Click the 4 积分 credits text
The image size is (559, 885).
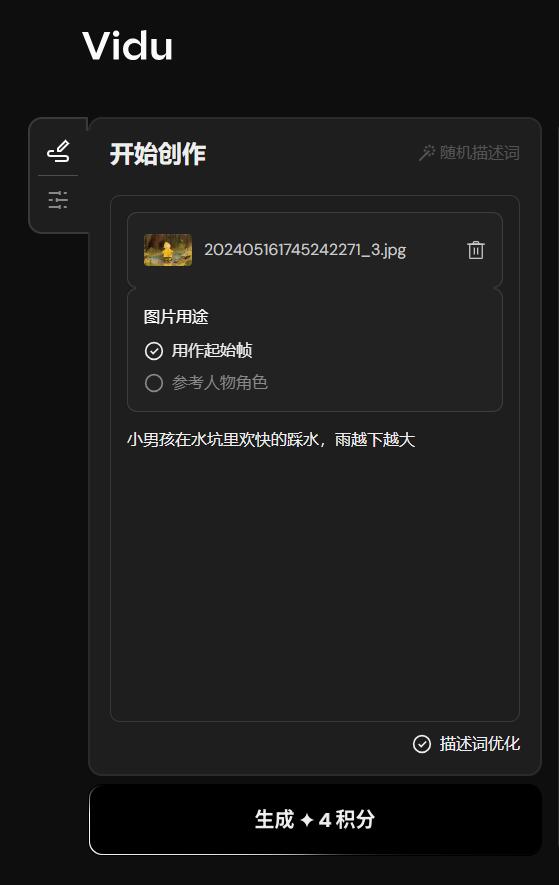347,820
